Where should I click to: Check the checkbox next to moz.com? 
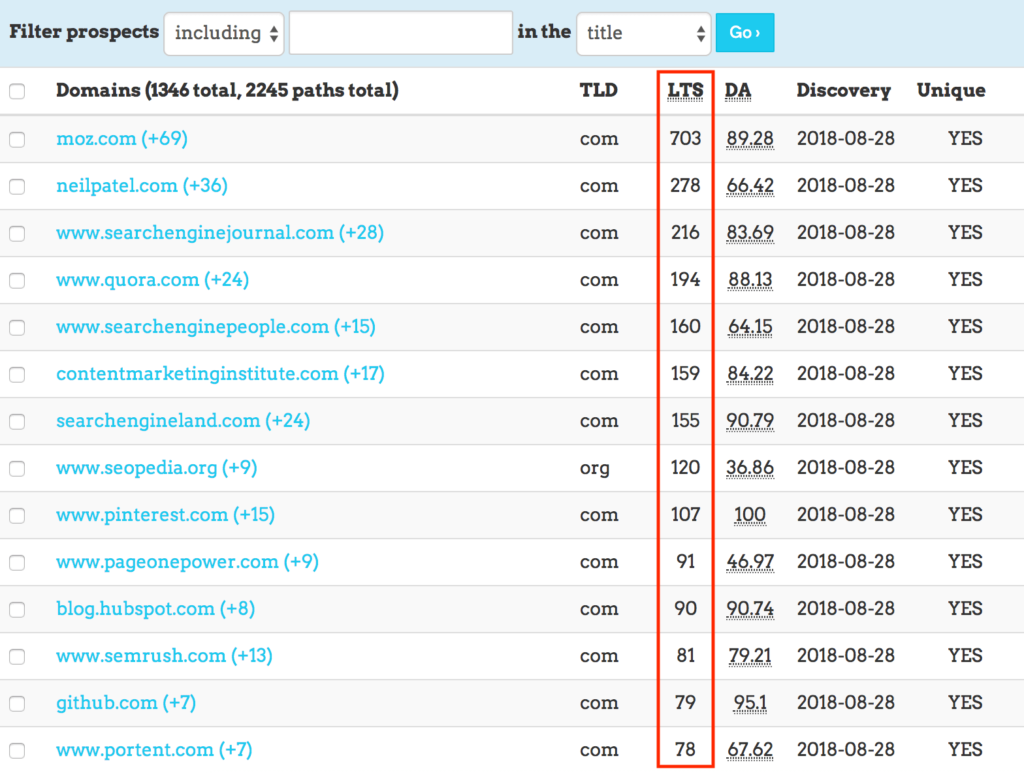(x=16, y=139)
